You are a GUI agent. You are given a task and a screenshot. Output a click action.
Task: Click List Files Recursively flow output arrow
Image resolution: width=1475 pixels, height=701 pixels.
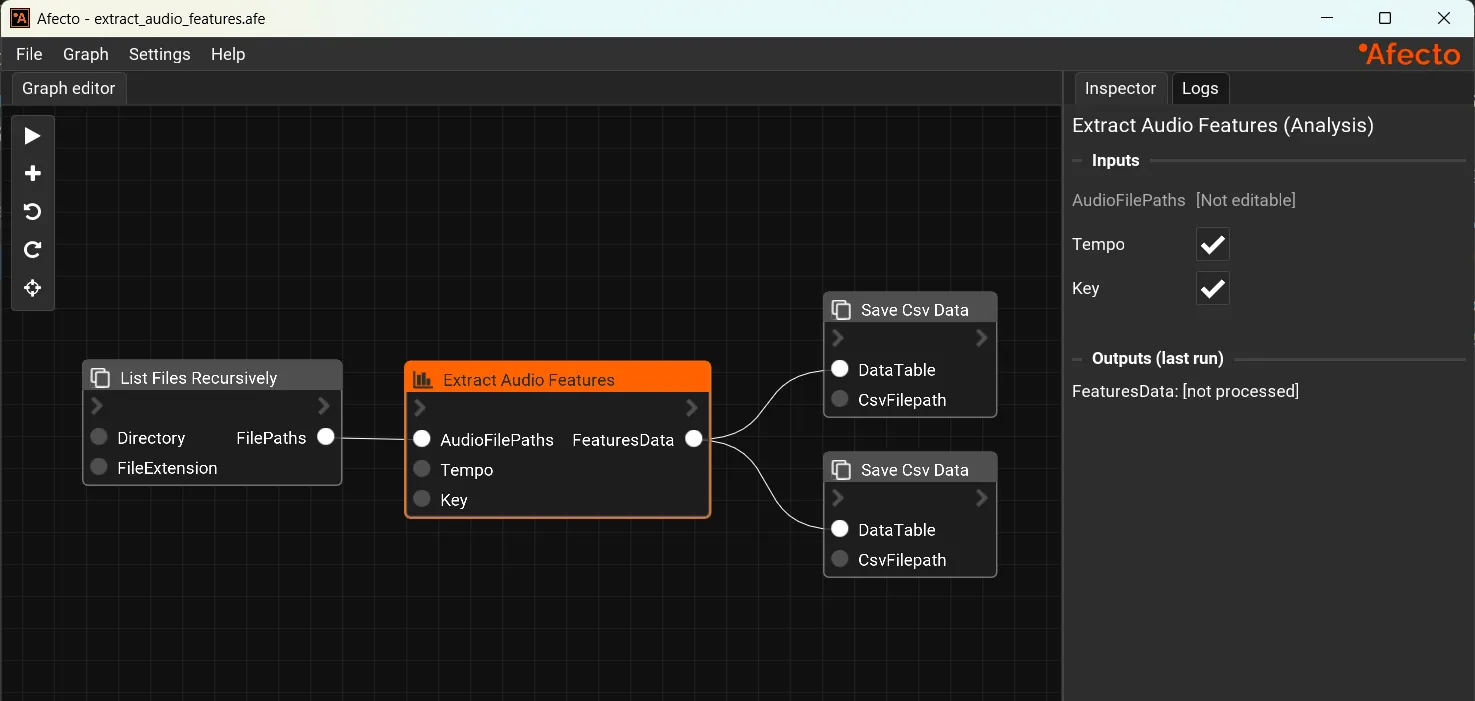(x=324, y=406)
